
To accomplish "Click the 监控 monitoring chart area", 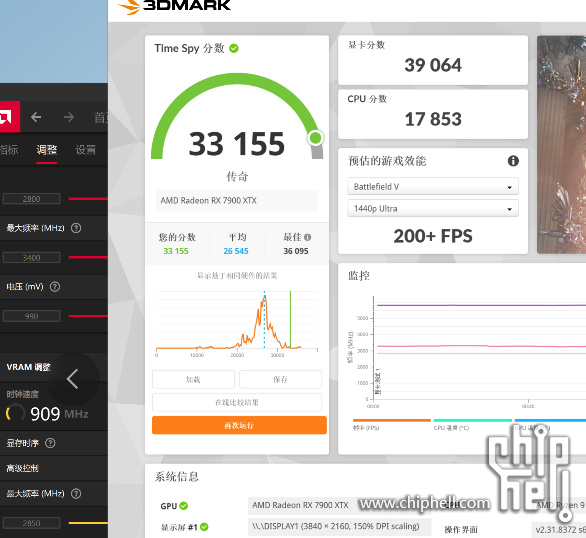I will point(467,351).
